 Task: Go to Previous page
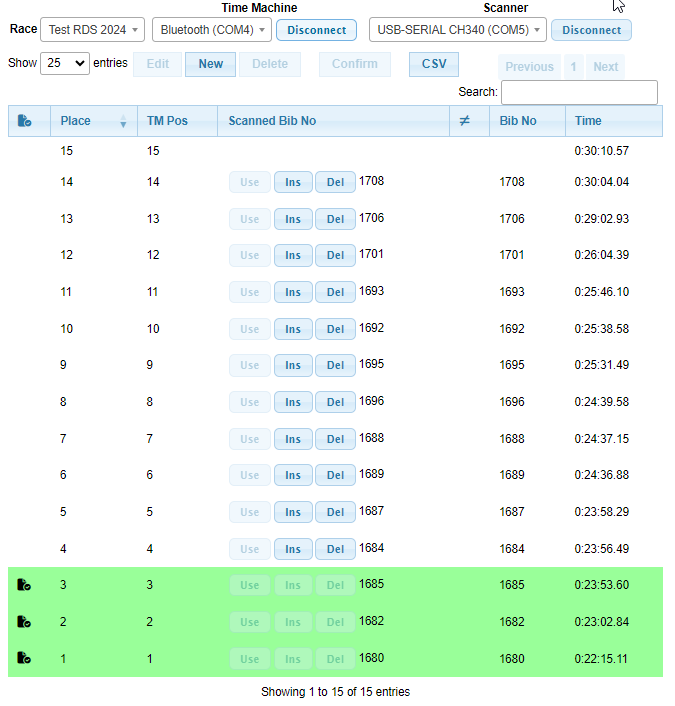click(x=529, y=67)
